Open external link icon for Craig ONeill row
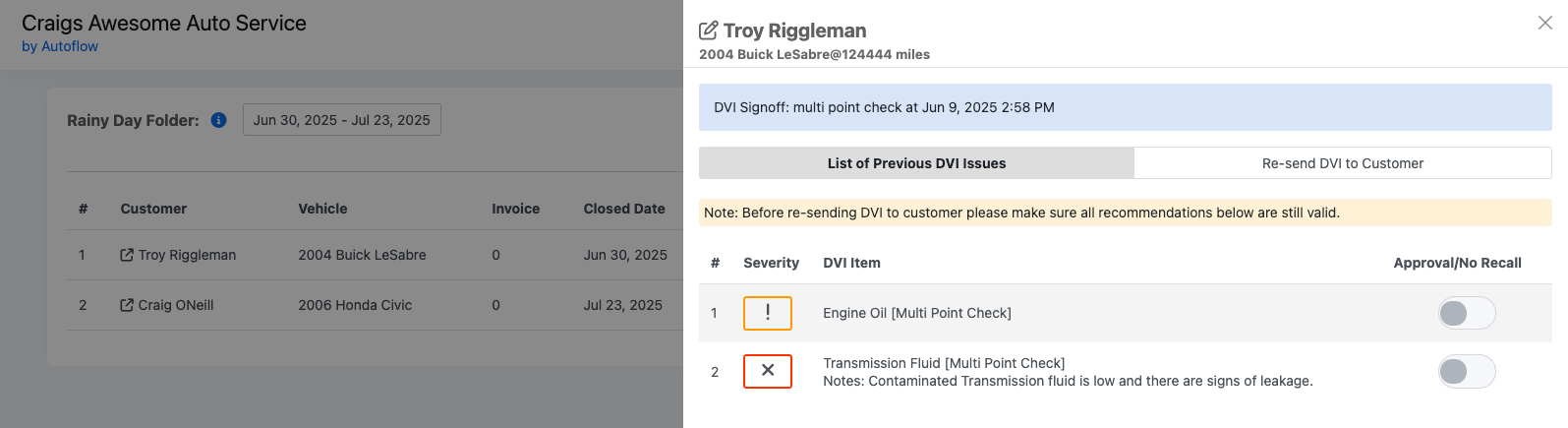The height and width of the screenshot is (428, 1568). point(127,305)
